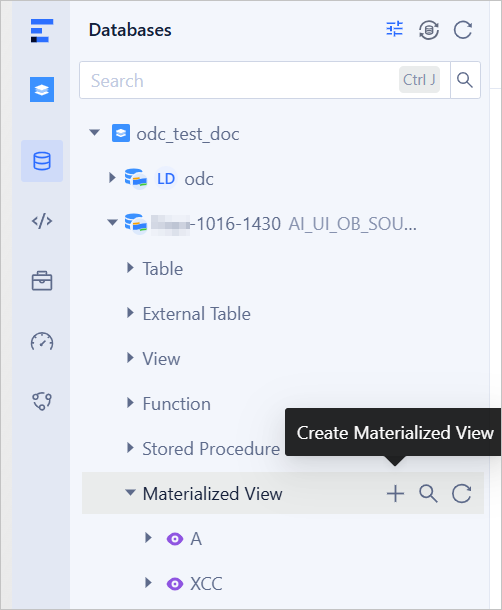Select the AI_UI_OB_SOU... data source label

[353, 224]
